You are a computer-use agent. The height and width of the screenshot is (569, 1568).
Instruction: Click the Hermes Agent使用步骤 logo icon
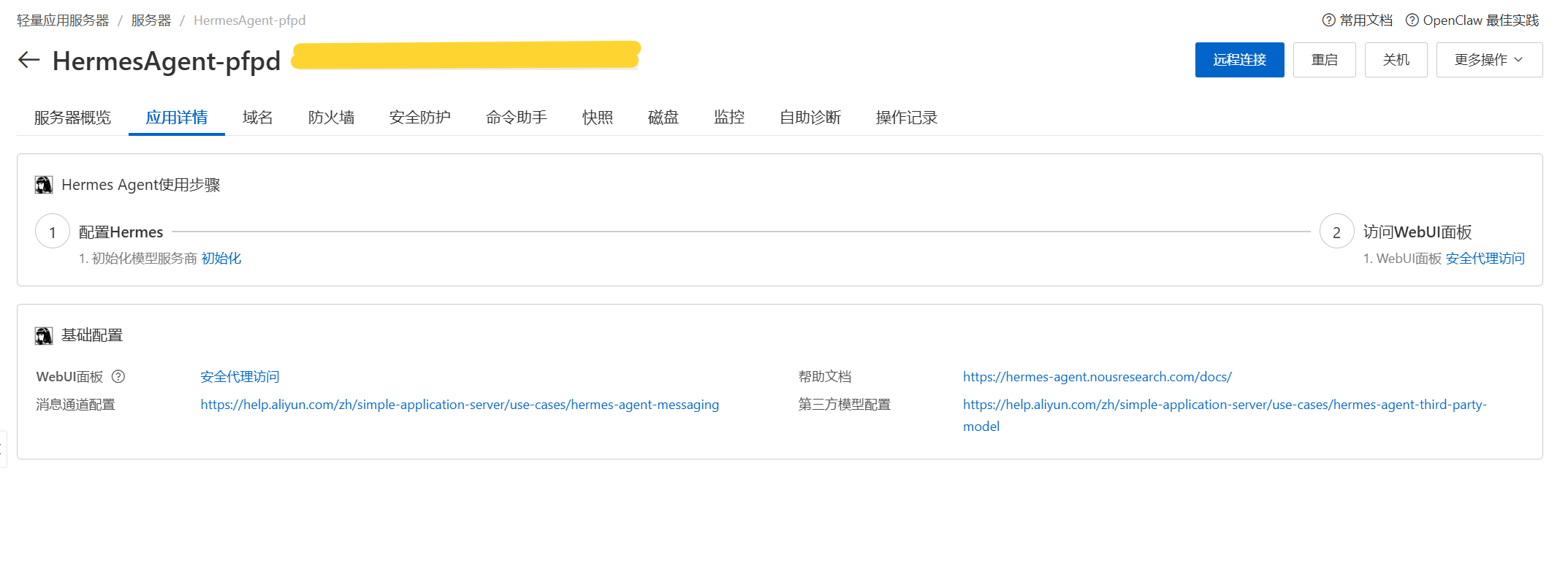tap(44, 185)
